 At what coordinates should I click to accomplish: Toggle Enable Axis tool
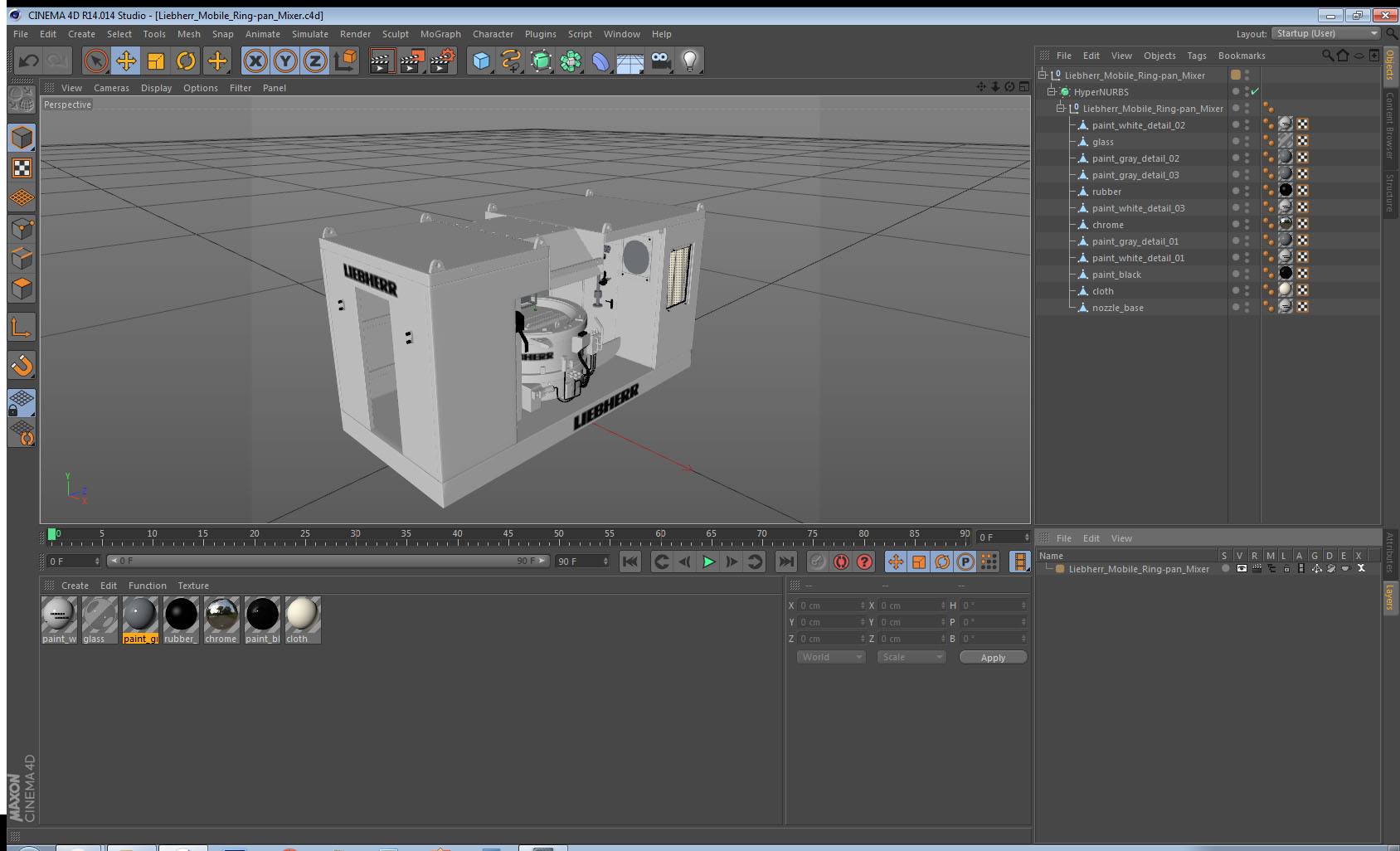[22, 328]
